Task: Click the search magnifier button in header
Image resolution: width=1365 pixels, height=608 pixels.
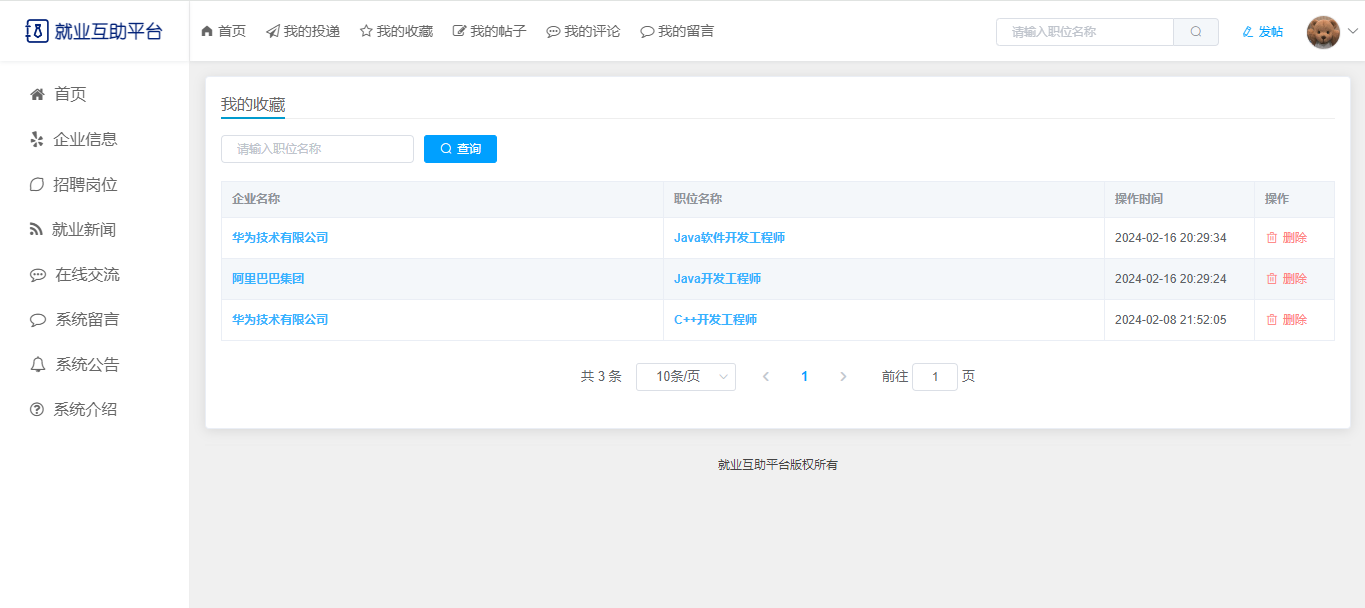Action: (1196, 32)
